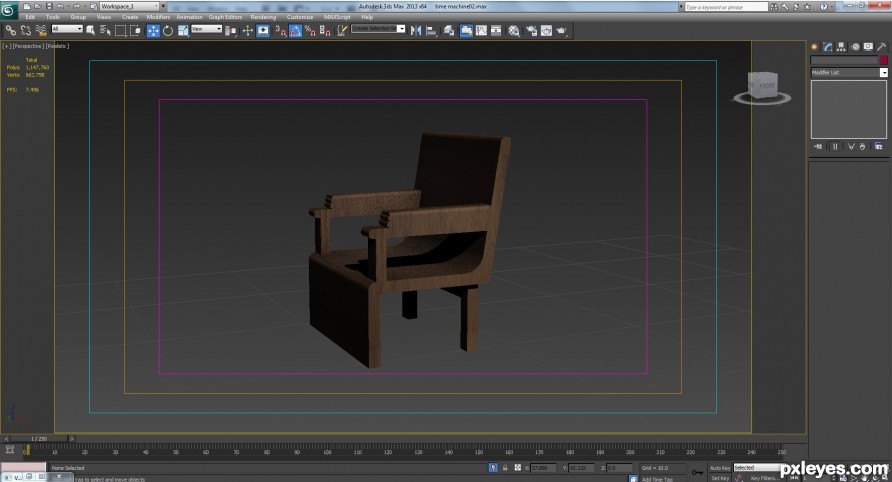Open the object color swatch
The height and width of the screenshot is (482, 892).
[x=883, y=60]
